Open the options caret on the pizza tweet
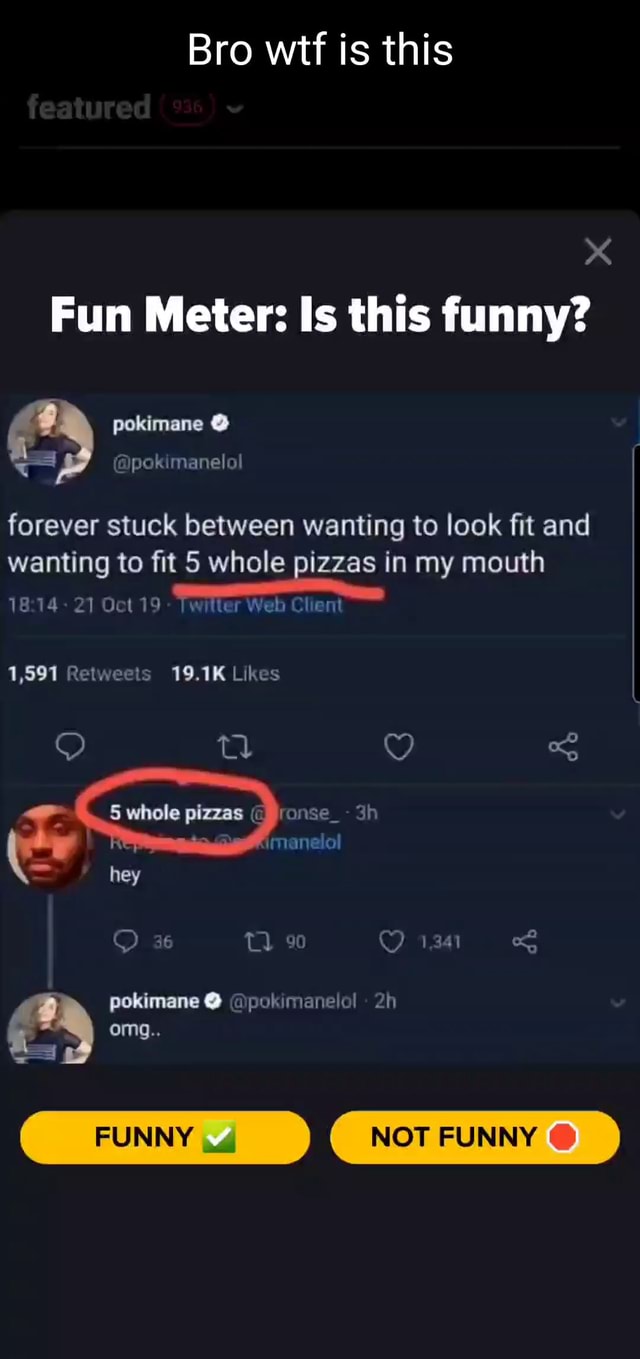Screen dimensions: 640x1359 click(x=618, y=422)
